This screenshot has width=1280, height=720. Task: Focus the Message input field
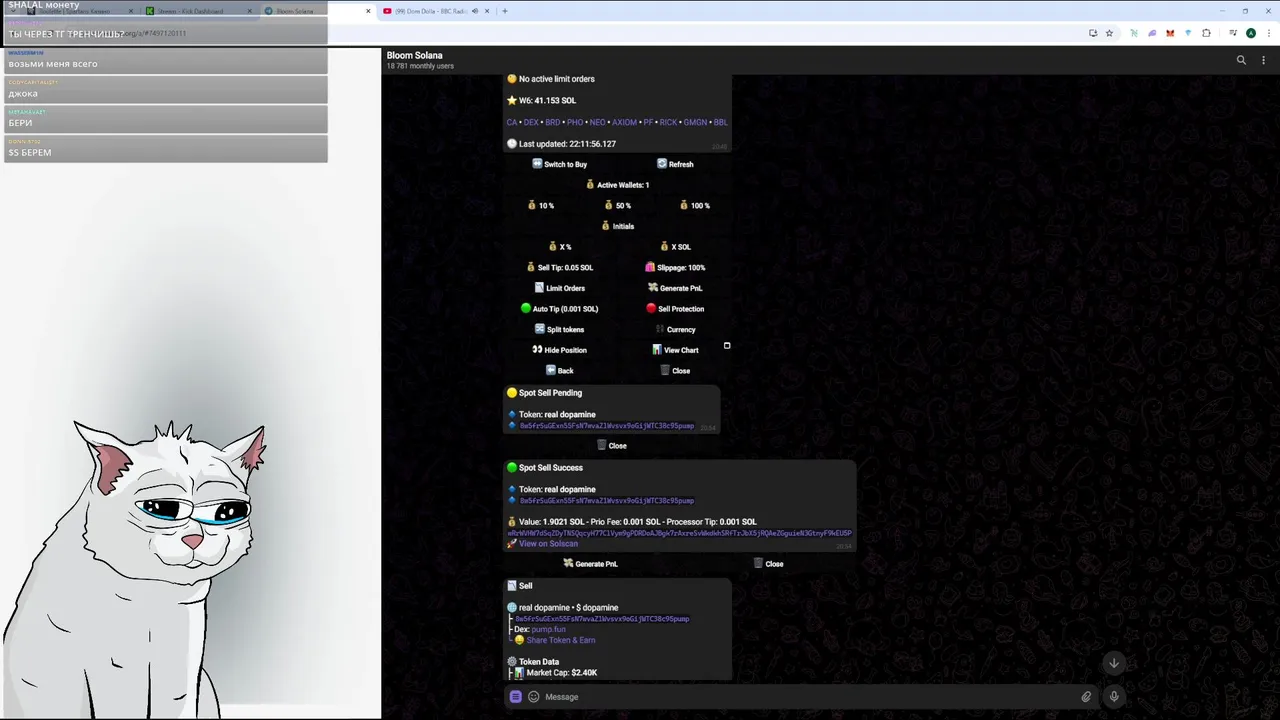(810, 697)
